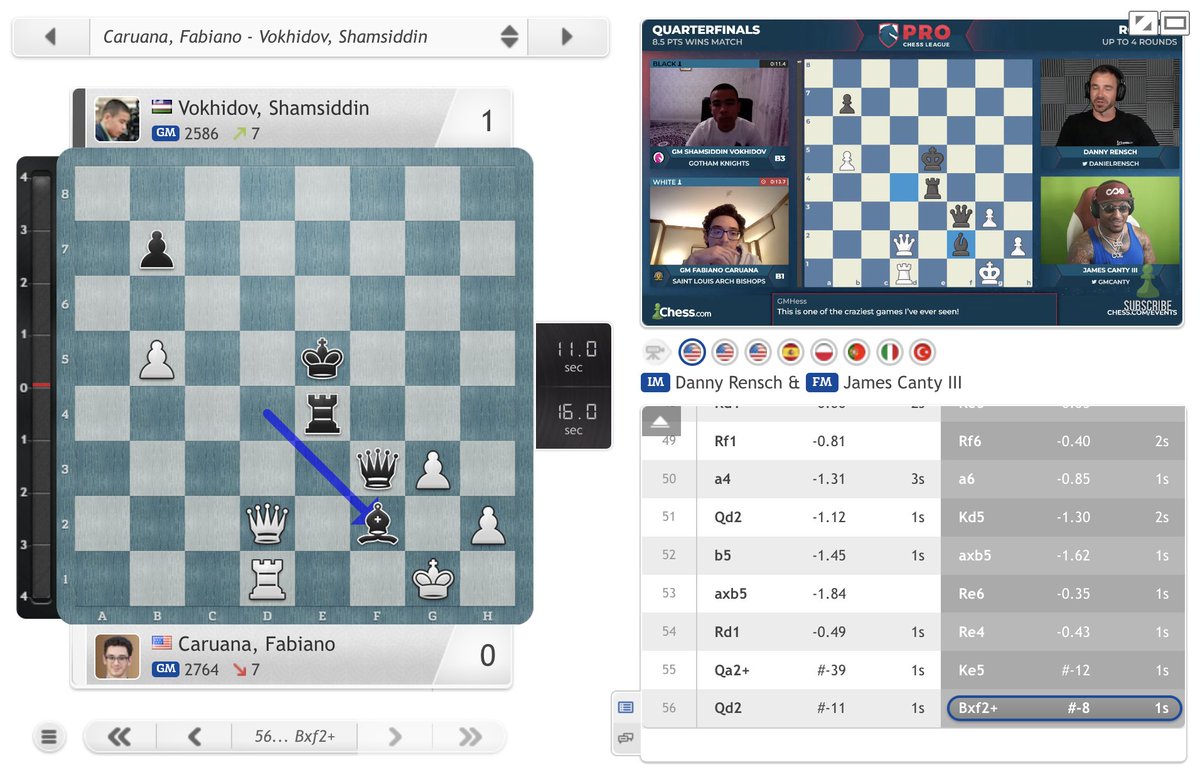
Task: Step forward one move
Action: (x=395, y=738)
